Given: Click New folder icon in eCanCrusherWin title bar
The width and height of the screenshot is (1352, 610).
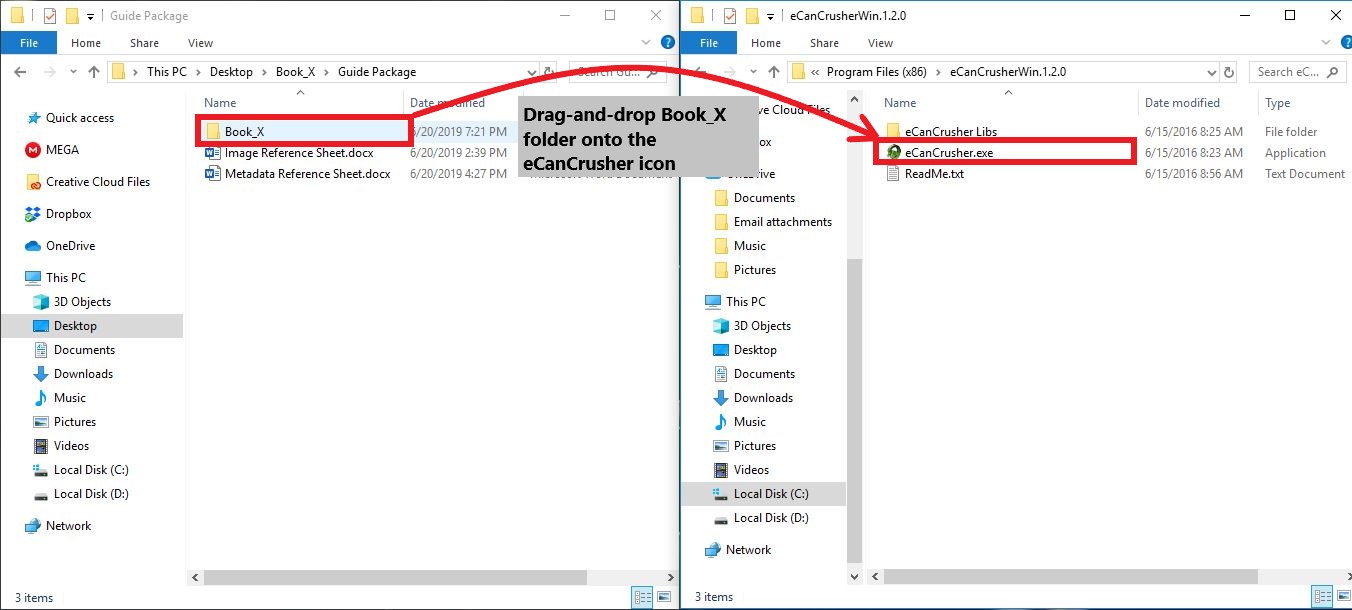Looking at the screenshot, I should pyautogui.click(x=751, y=16).
